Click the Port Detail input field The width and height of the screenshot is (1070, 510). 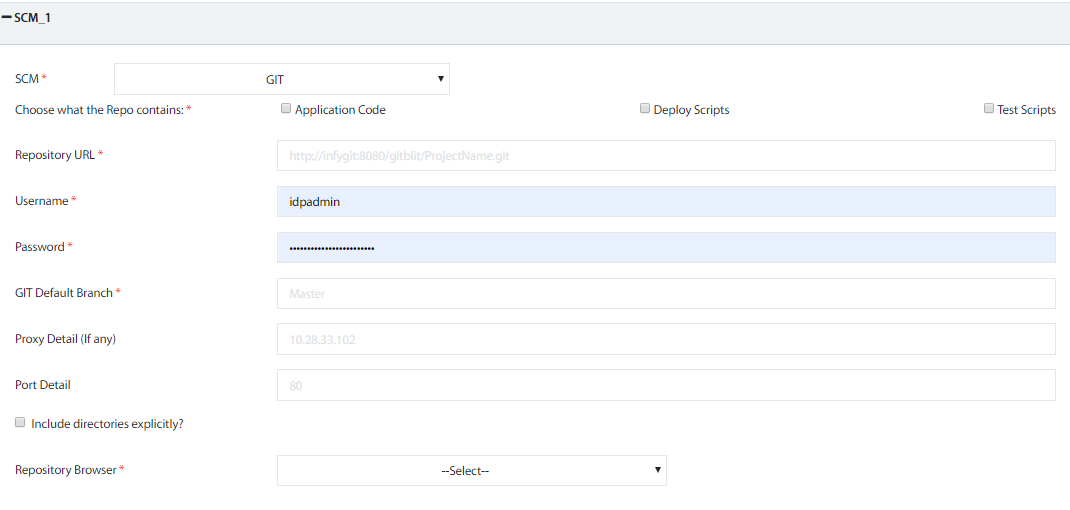(665, 385)
